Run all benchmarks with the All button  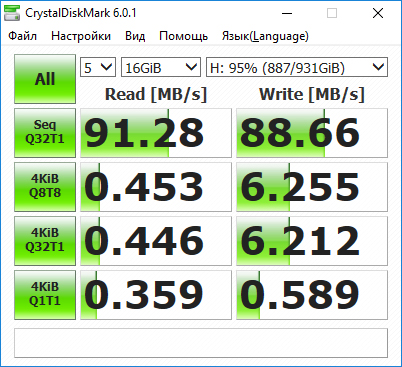(x=45, y=79)
